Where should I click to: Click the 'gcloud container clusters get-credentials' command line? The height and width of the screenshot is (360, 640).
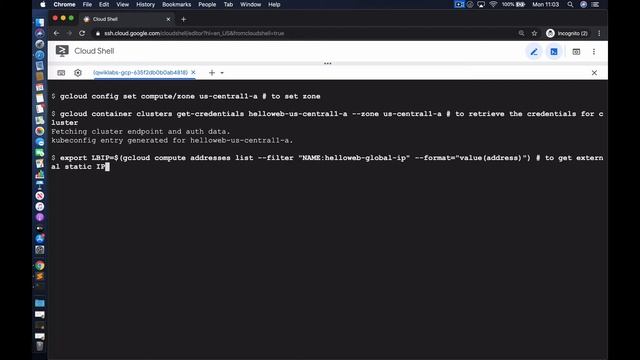(327, 118)
